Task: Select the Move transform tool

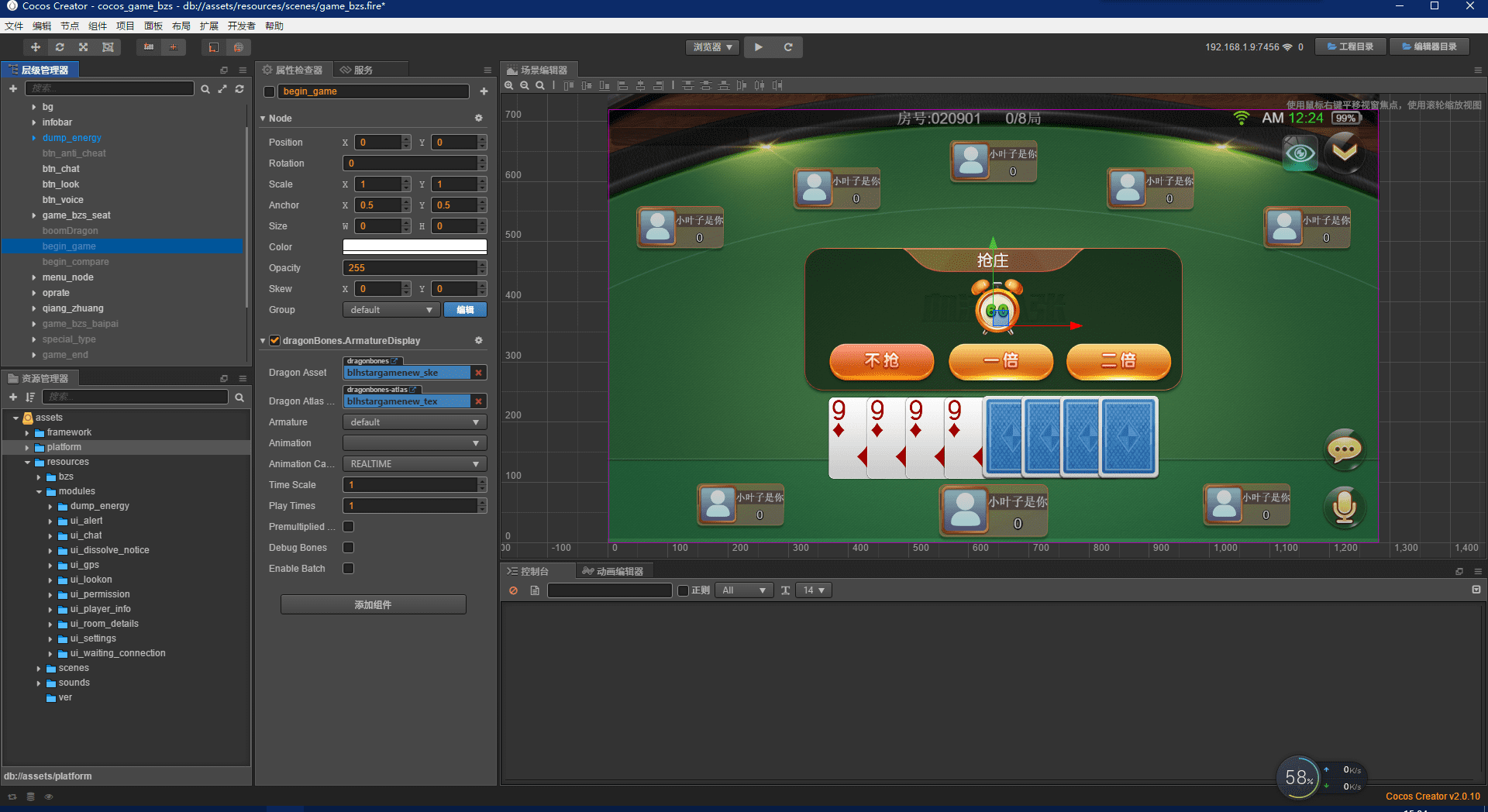Action: click(x=36, y=47)
